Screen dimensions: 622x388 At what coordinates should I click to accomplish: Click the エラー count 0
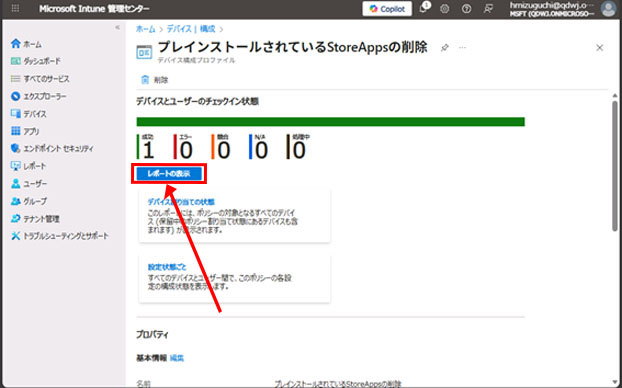(x=186, y=151)
